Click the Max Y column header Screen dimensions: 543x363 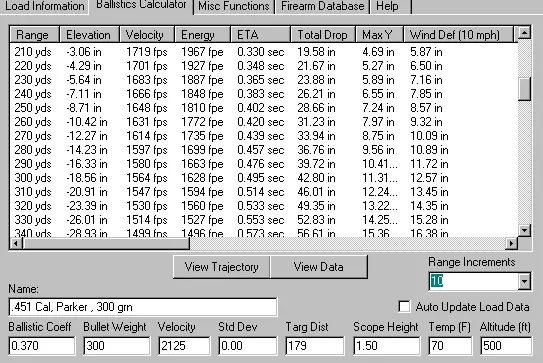(x=380, y=35)
